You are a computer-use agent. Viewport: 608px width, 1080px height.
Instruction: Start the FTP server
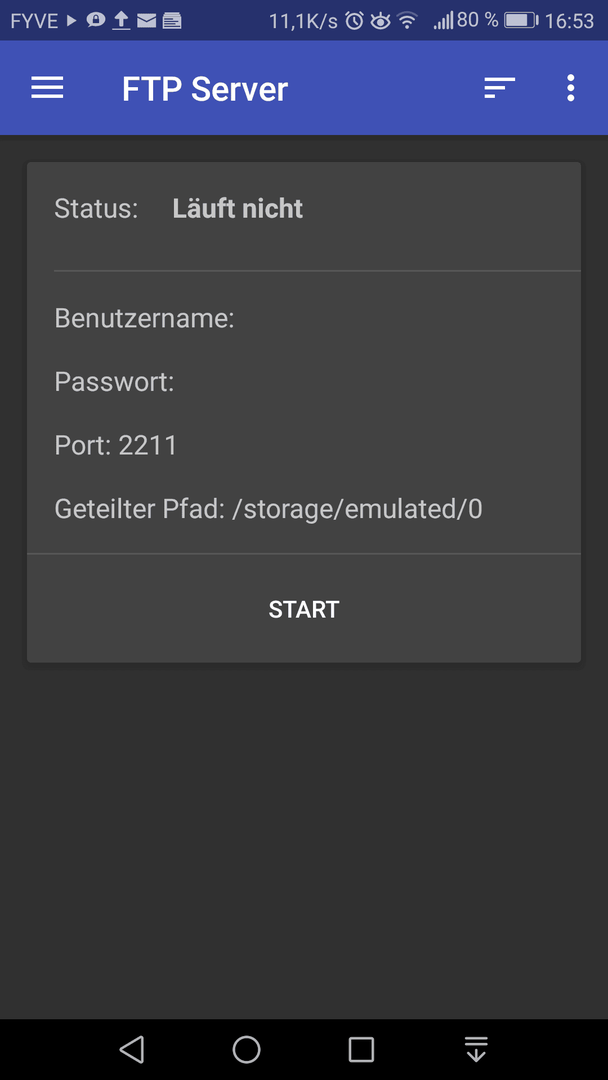click(x=304, y=609)
